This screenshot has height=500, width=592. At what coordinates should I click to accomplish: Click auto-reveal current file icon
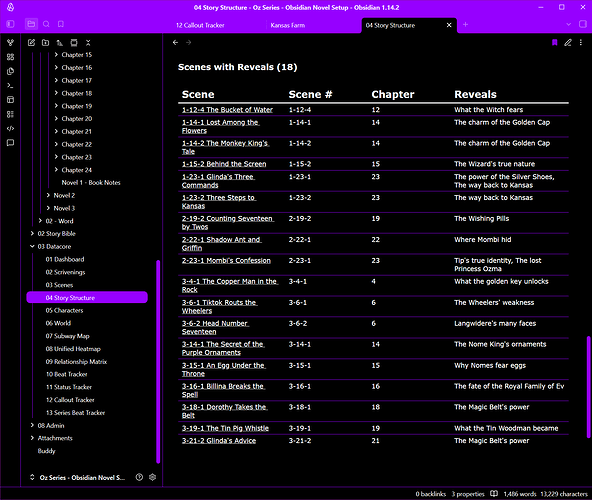point(74,43)
